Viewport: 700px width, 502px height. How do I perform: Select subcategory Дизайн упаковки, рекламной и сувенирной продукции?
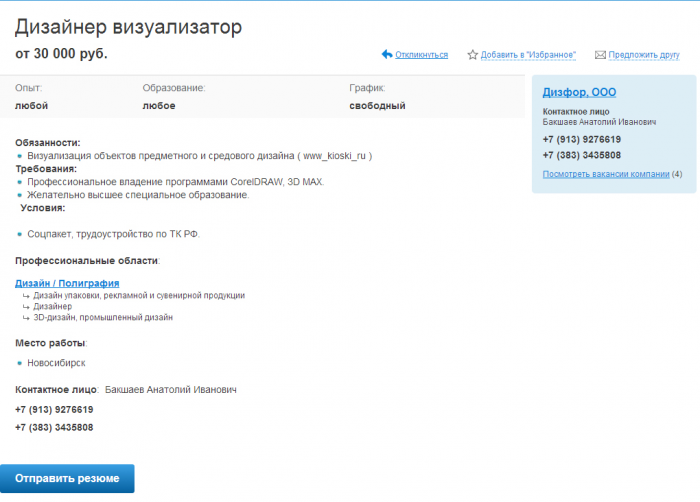point(139,296)
